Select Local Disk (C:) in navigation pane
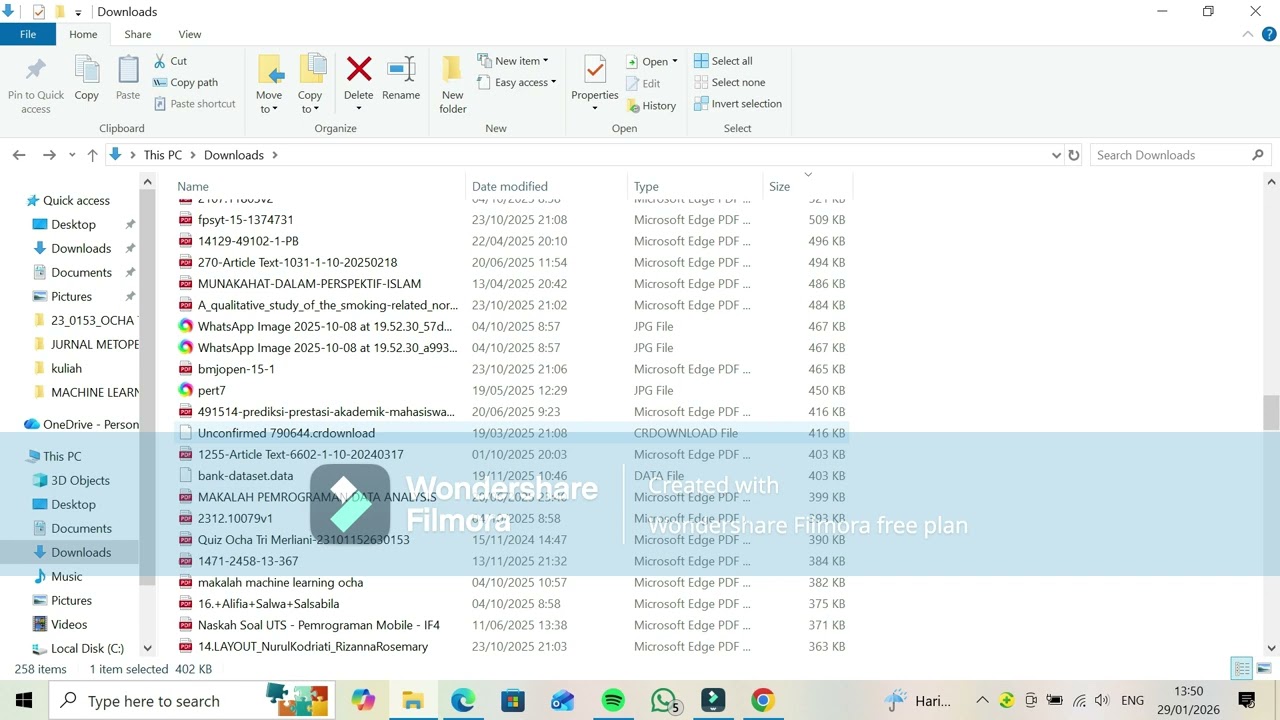This screenshot has height=720, width=1280. [x=87, y=648]
